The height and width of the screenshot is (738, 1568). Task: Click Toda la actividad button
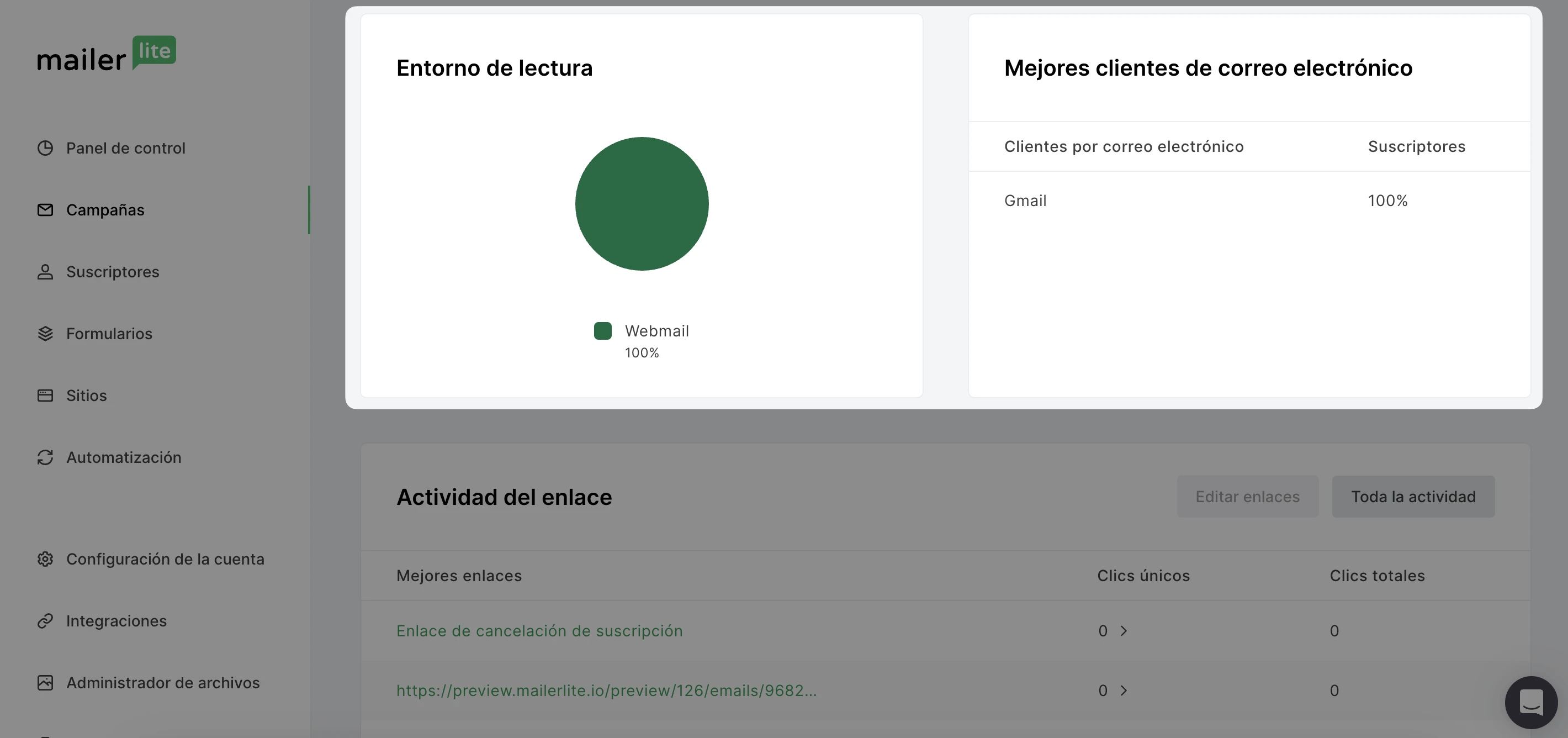coord(1413,497)
